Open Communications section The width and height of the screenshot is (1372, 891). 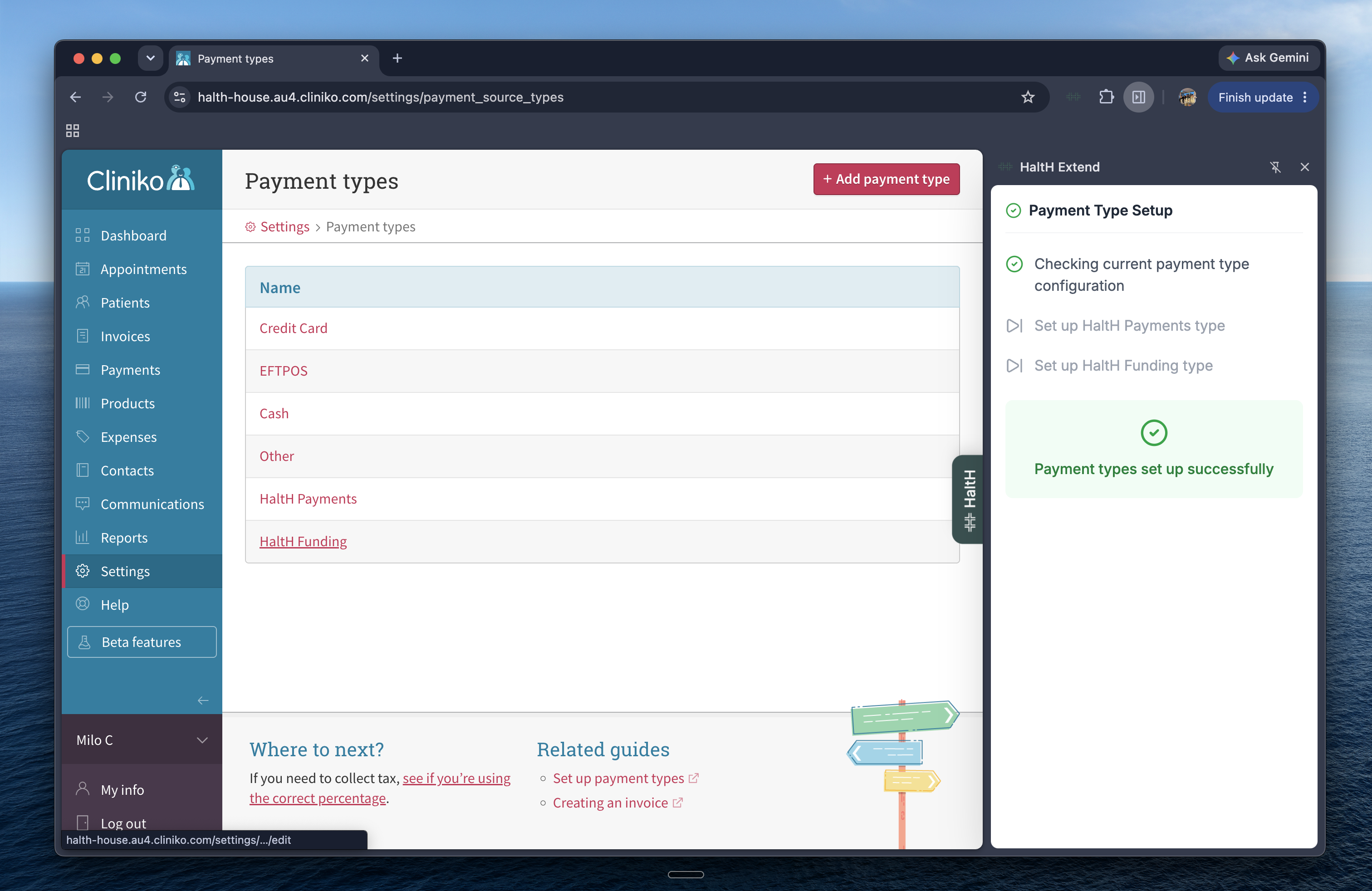click(x=142, y=504)
